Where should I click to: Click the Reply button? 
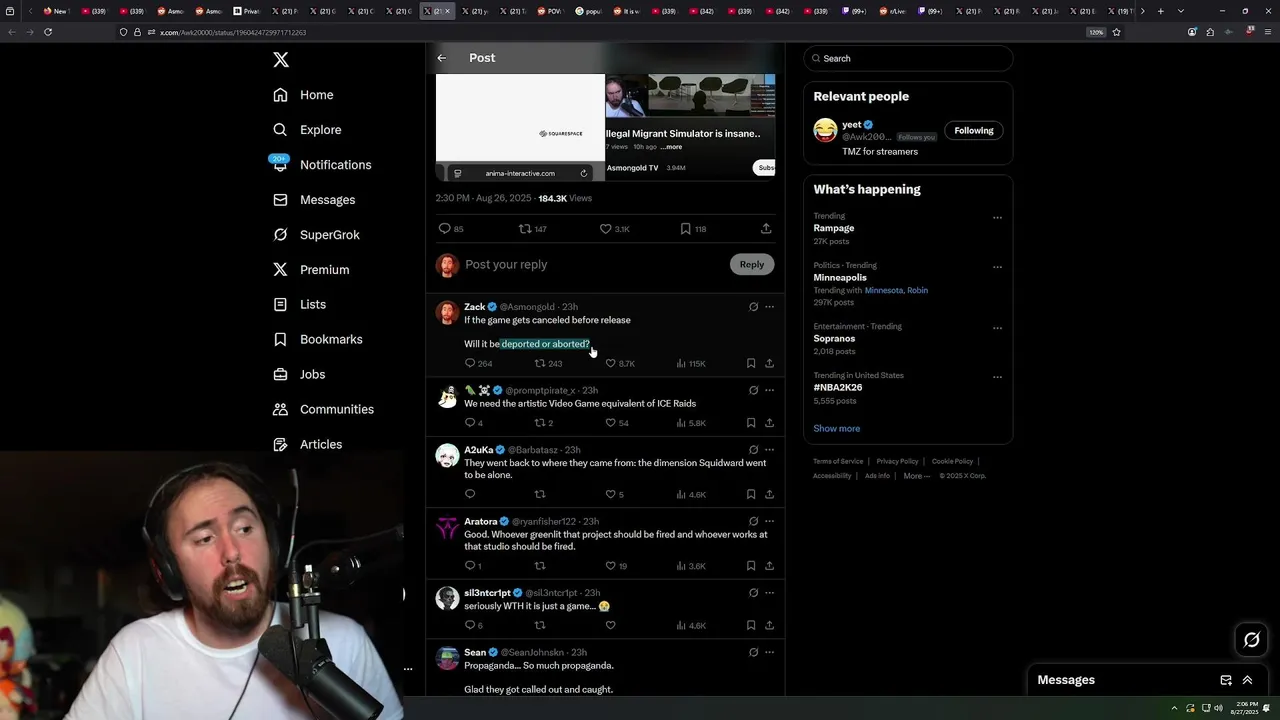[x=752, y=265]
